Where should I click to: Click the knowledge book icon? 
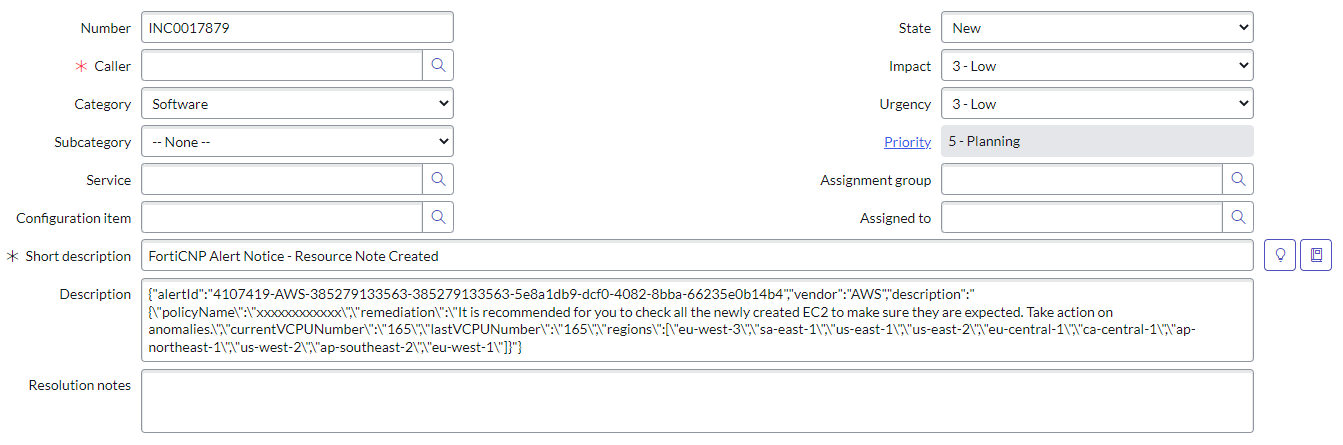[x=1316, y=255]
